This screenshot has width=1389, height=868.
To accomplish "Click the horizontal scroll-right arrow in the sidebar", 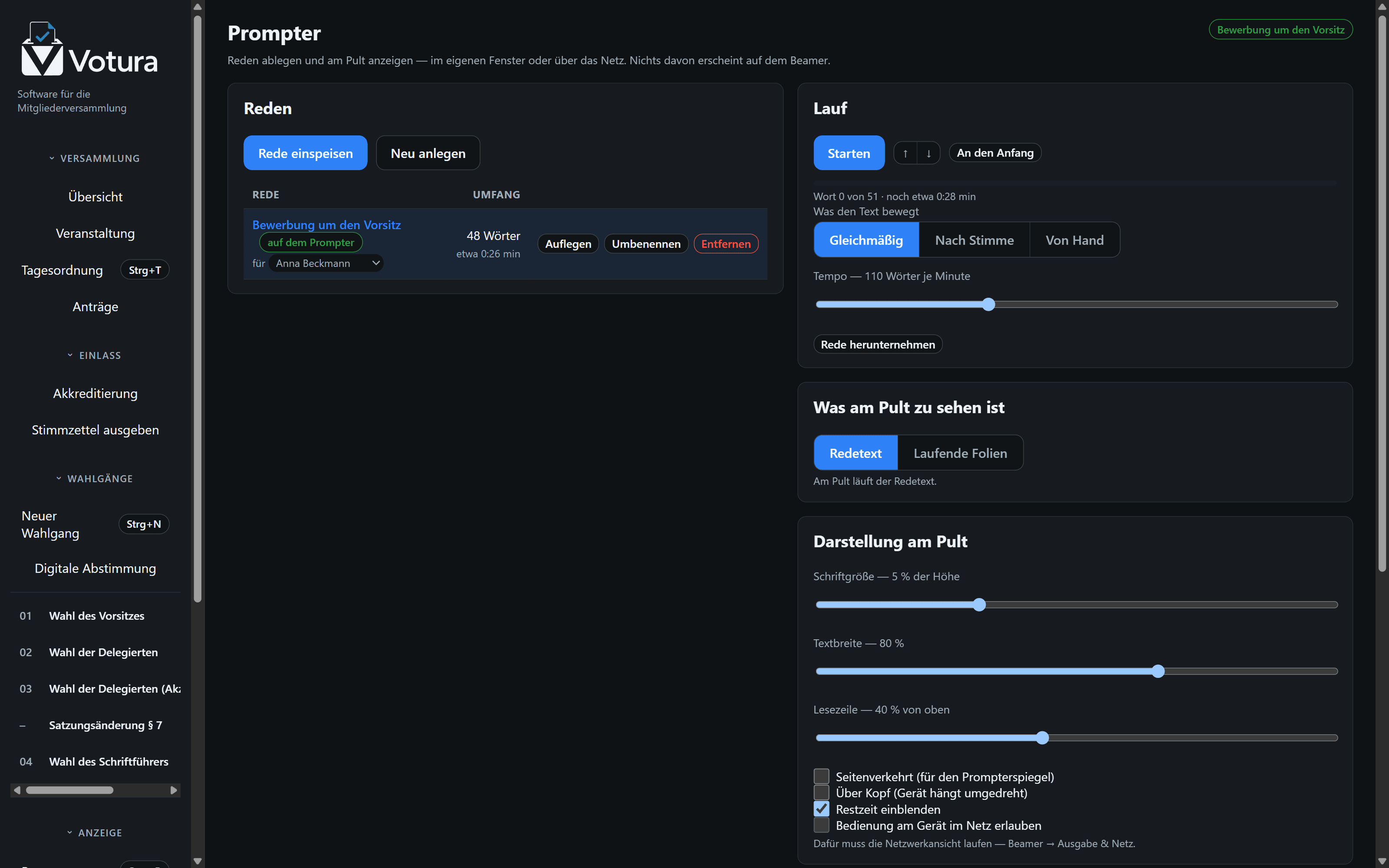I will [x=173, y=790].
